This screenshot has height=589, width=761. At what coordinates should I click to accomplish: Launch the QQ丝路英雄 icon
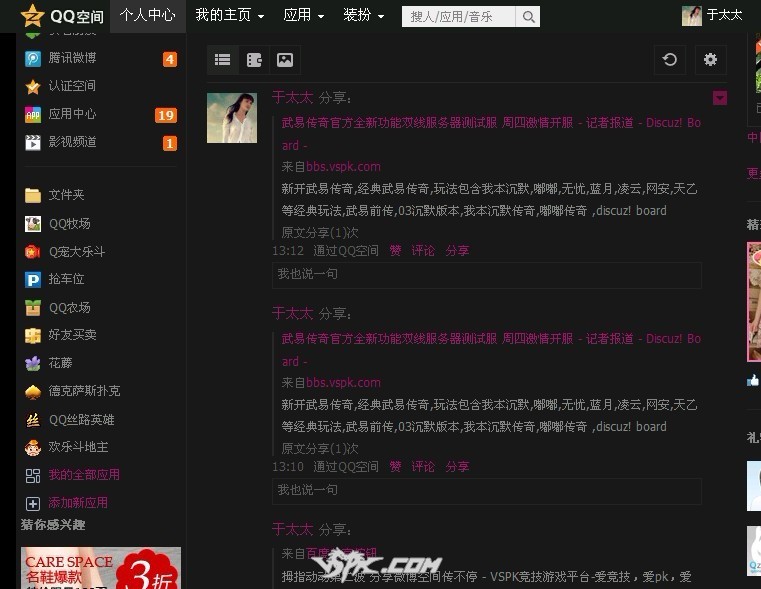click(x=33, y=420)
